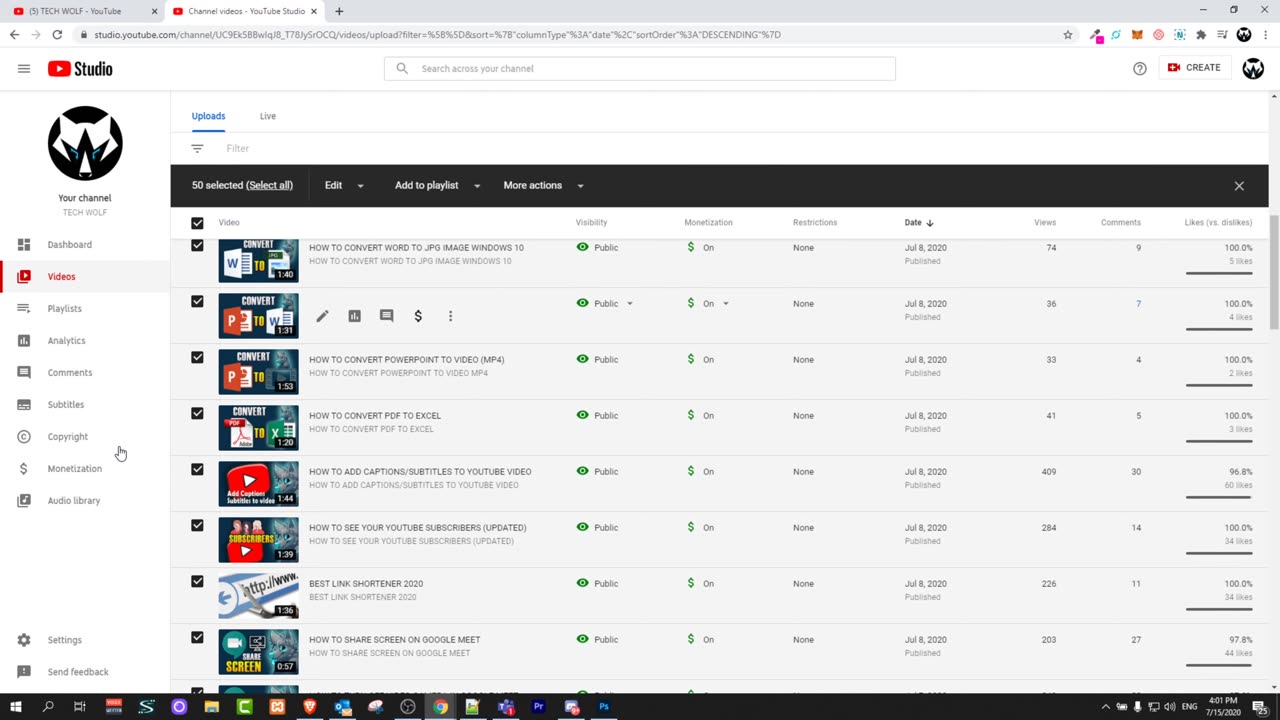Click the browser address bar URL
This screenshot has width=1280, height=720.
point(438,34)
